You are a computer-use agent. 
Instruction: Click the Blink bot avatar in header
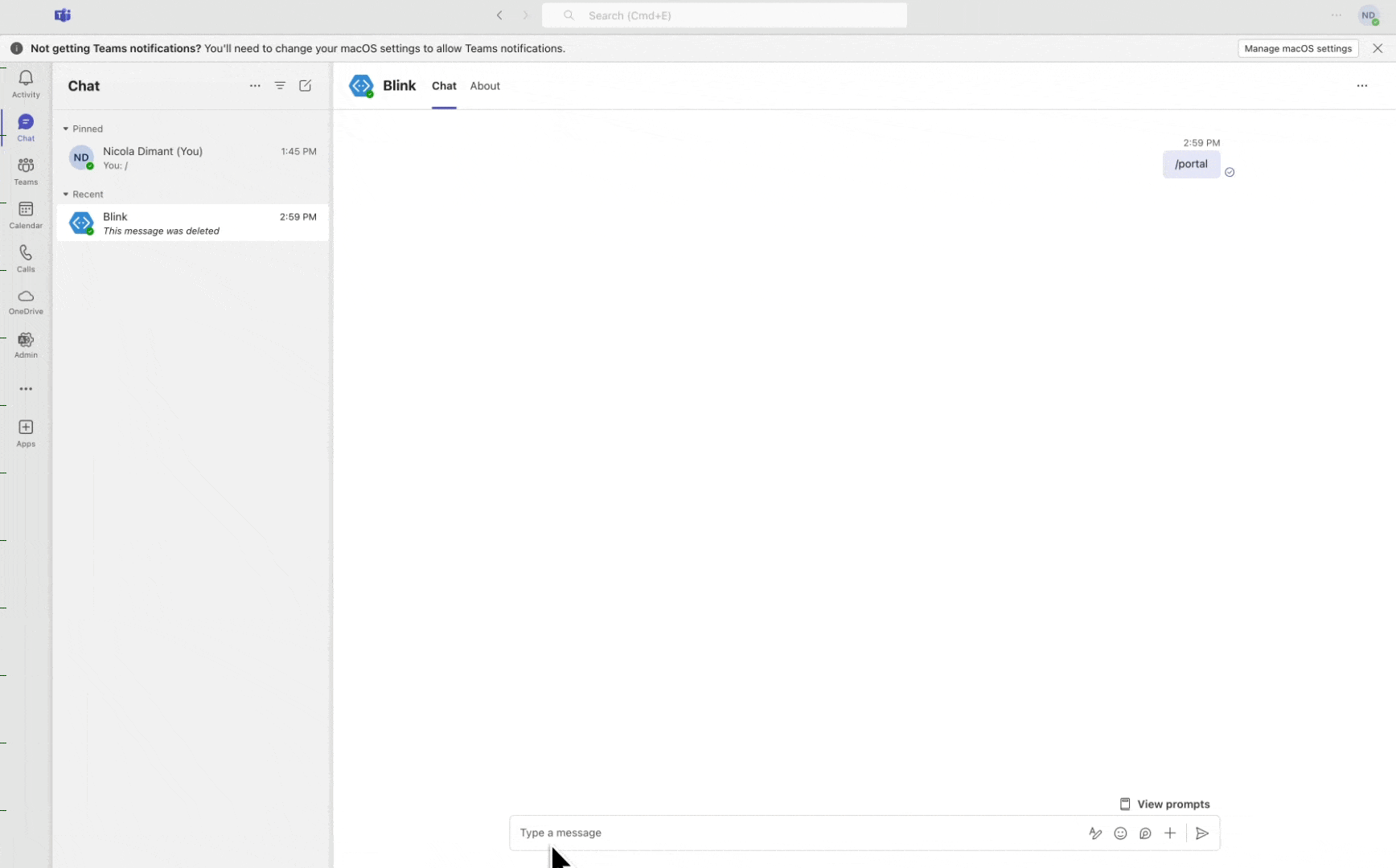click(362, 86)
